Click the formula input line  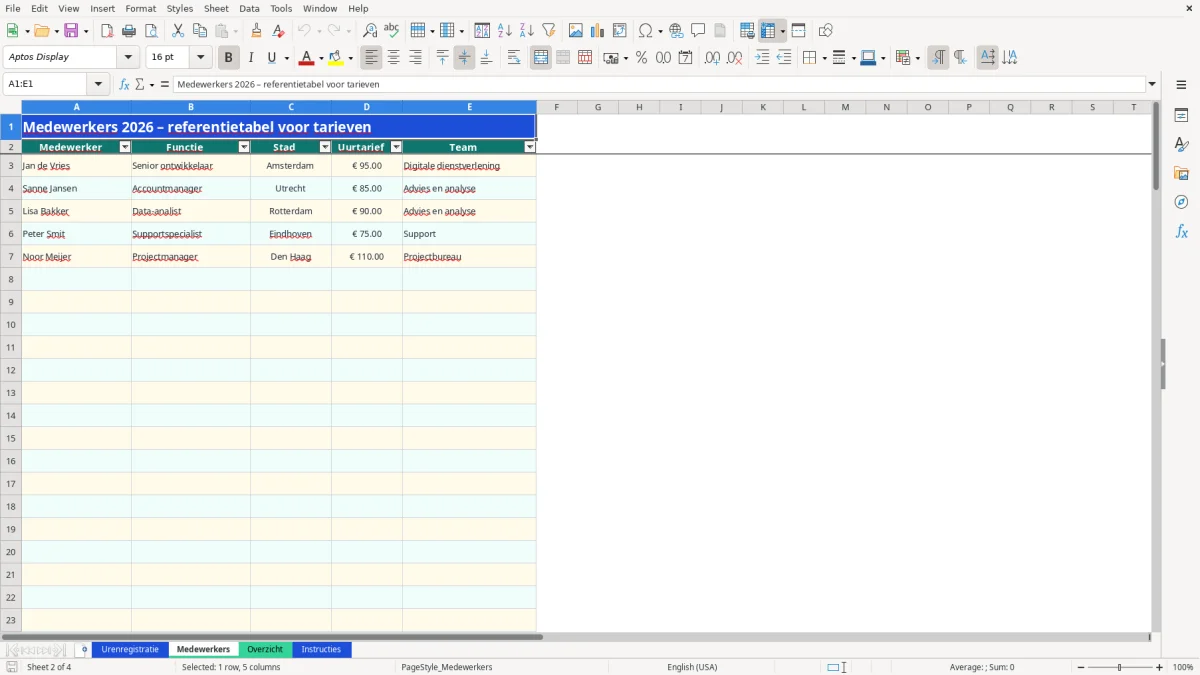tap(659, 85)
